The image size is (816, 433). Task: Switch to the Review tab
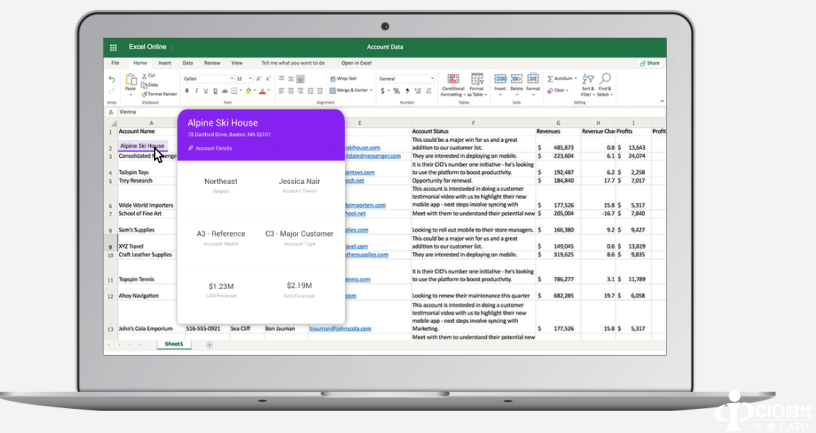click(212, 63)
